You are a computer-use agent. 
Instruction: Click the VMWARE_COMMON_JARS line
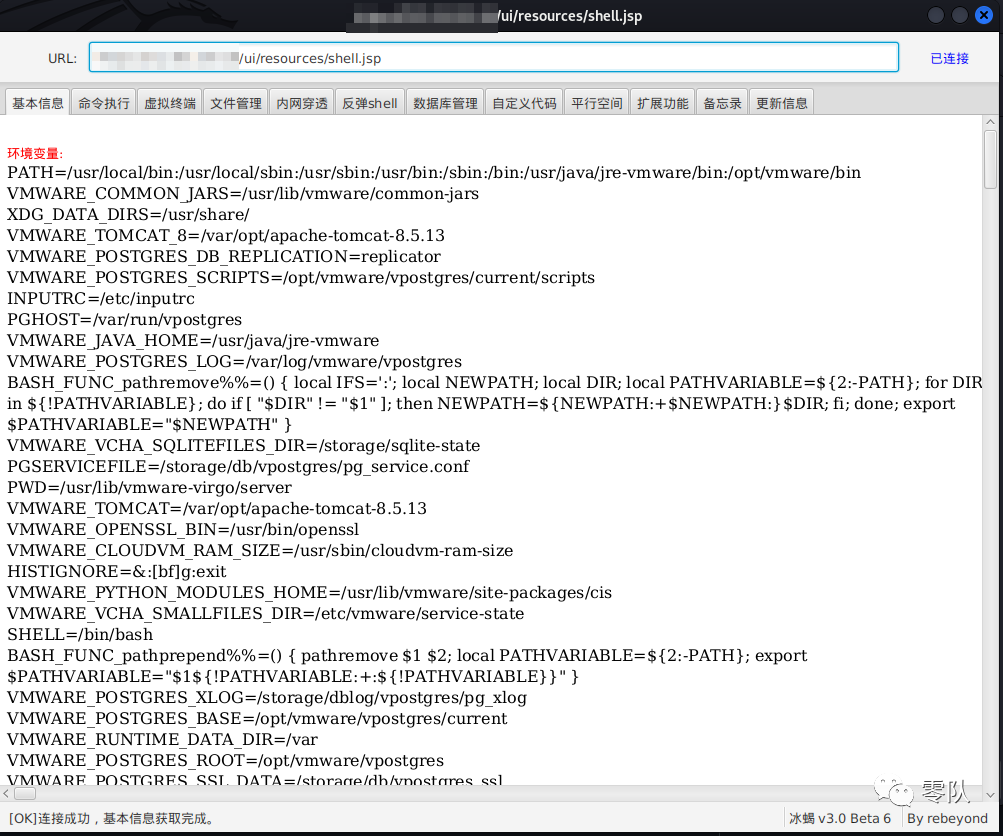click(242, 194)
